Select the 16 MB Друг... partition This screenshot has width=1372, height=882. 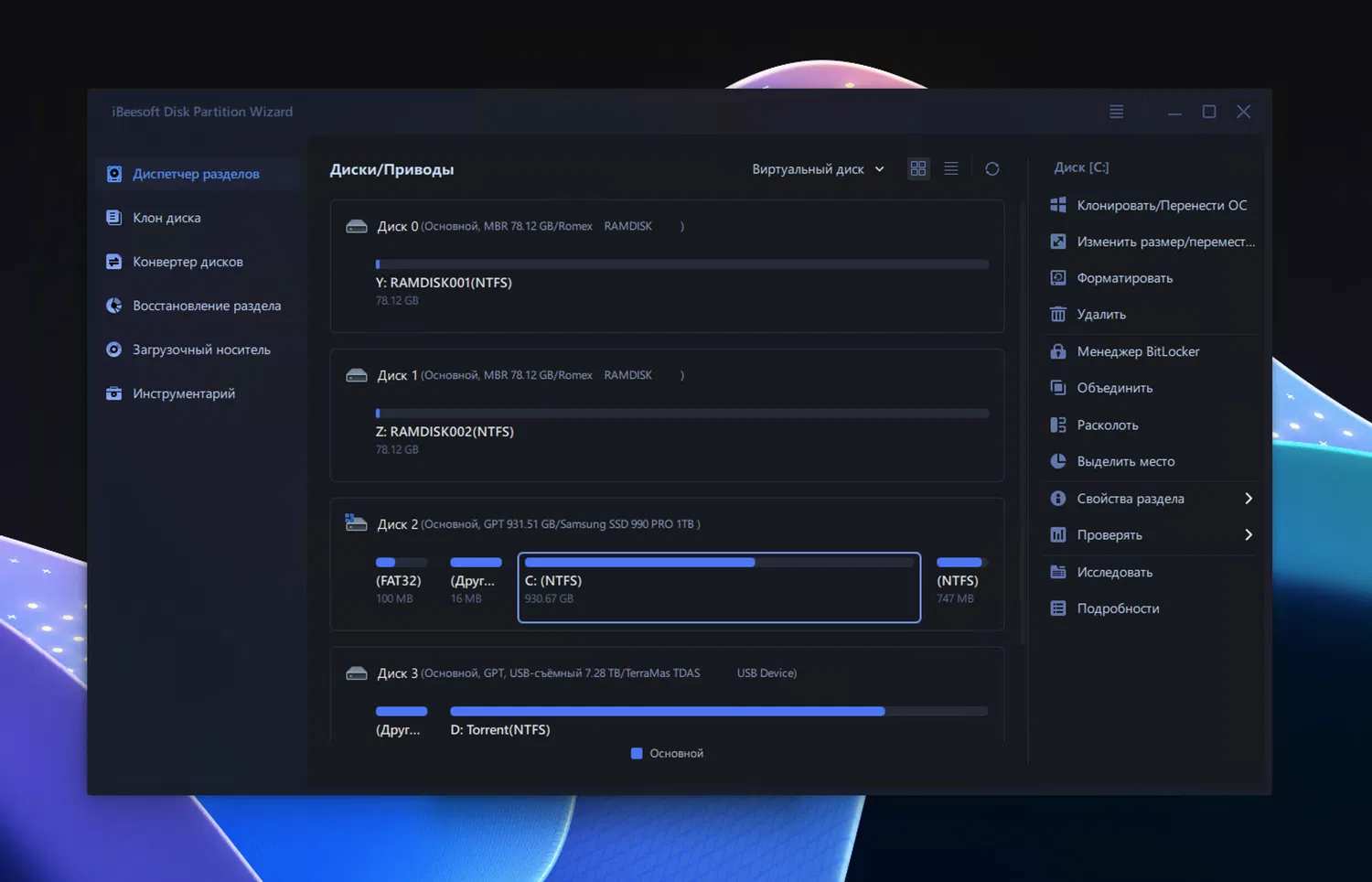[x=476, y=582]
